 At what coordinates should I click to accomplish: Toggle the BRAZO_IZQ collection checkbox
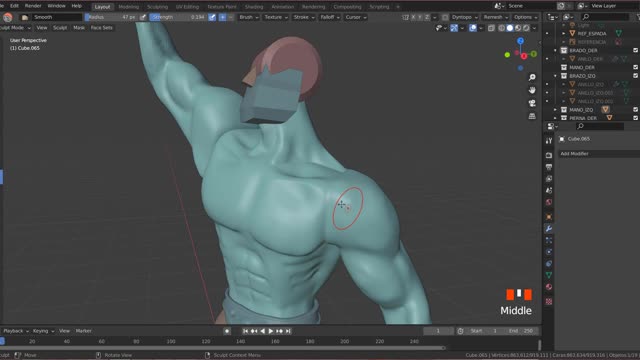coord(636,76)
